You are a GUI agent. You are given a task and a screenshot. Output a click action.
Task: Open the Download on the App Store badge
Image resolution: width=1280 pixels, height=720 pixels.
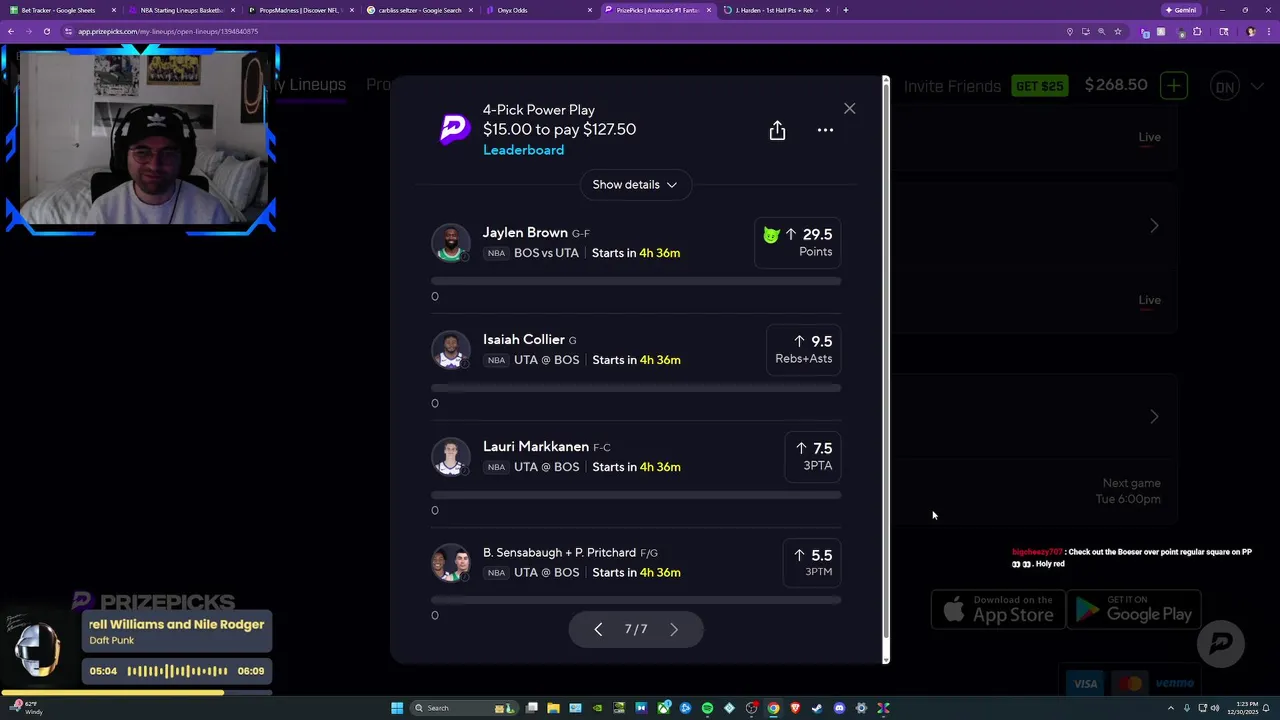997,610
